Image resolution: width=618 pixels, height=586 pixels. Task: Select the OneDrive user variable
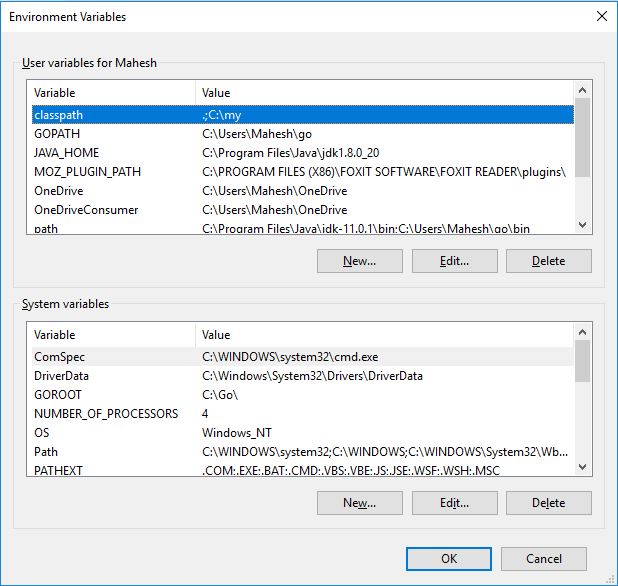[303, 191]
